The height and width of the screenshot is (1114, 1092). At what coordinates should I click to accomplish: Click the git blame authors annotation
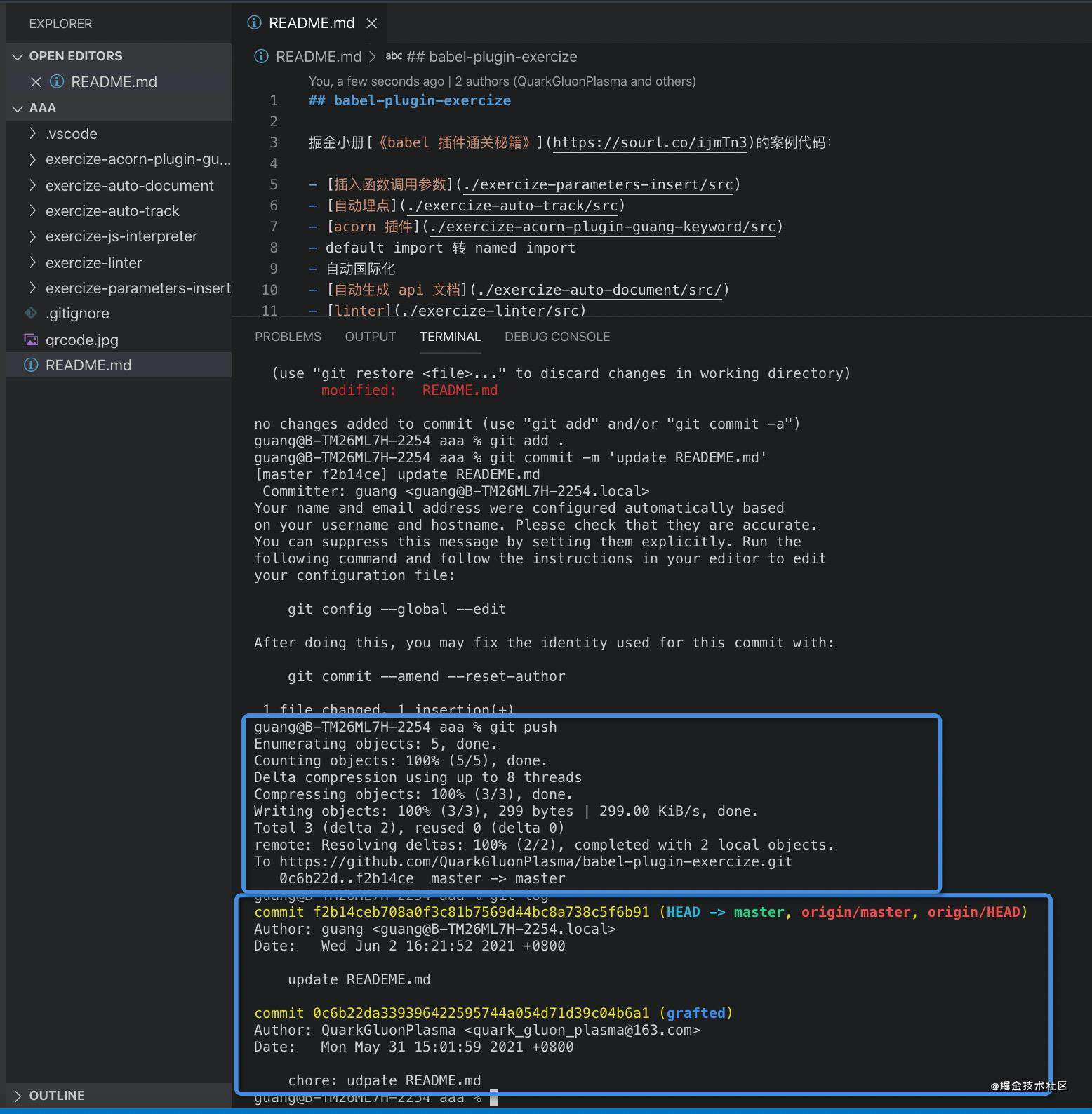pos(502,81)
